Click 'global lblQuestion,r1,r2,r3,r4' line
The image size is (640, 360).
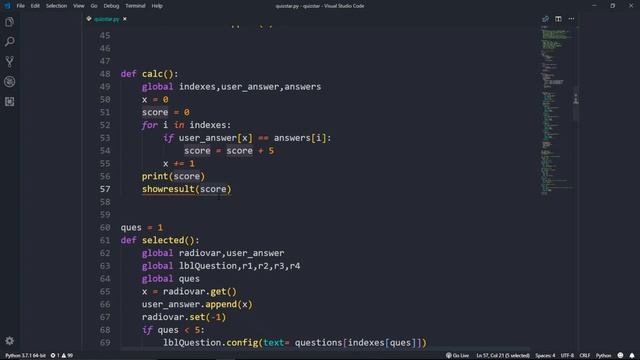[x=221, y=266]
